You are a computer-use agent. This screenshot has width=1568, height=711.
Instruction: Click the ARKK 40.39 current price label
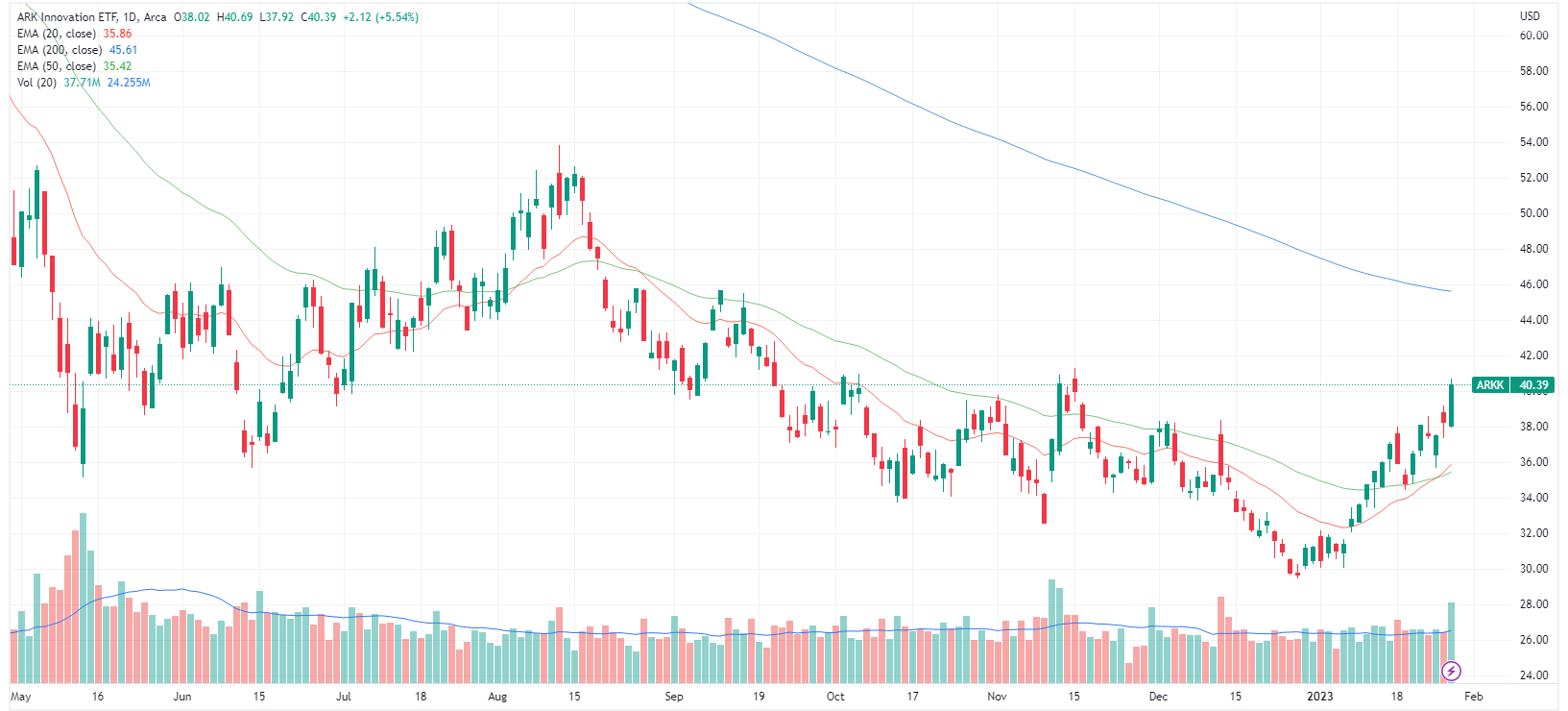[x=1511, y=385]
